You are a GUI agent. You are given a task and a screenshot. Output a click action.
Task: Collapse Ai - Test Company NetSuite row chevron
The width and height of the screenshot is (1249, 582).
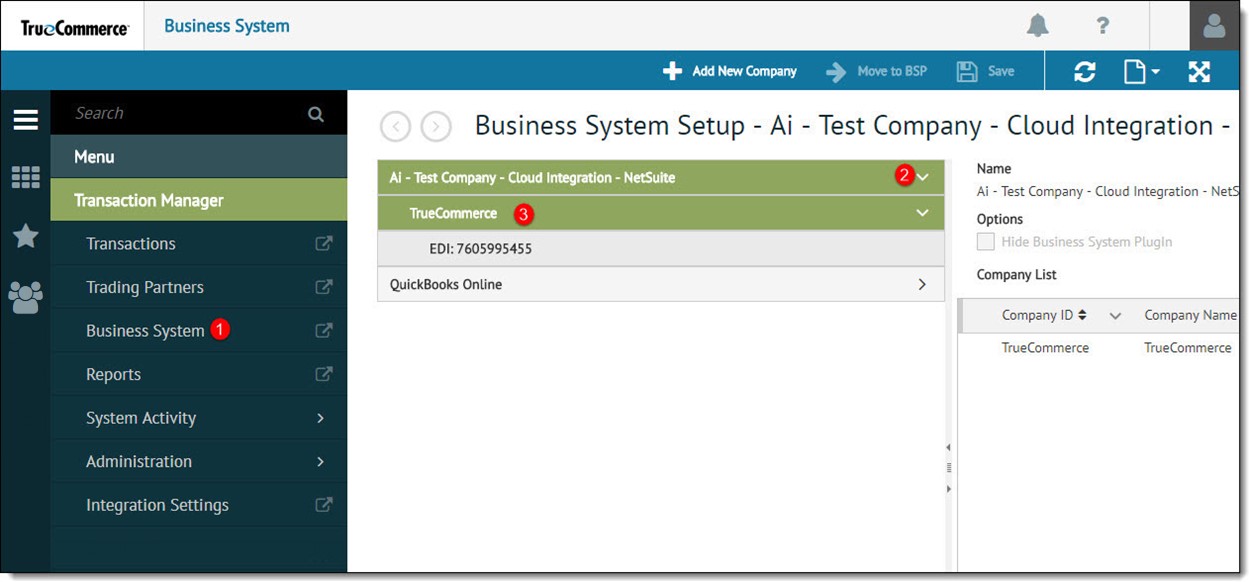923,177
